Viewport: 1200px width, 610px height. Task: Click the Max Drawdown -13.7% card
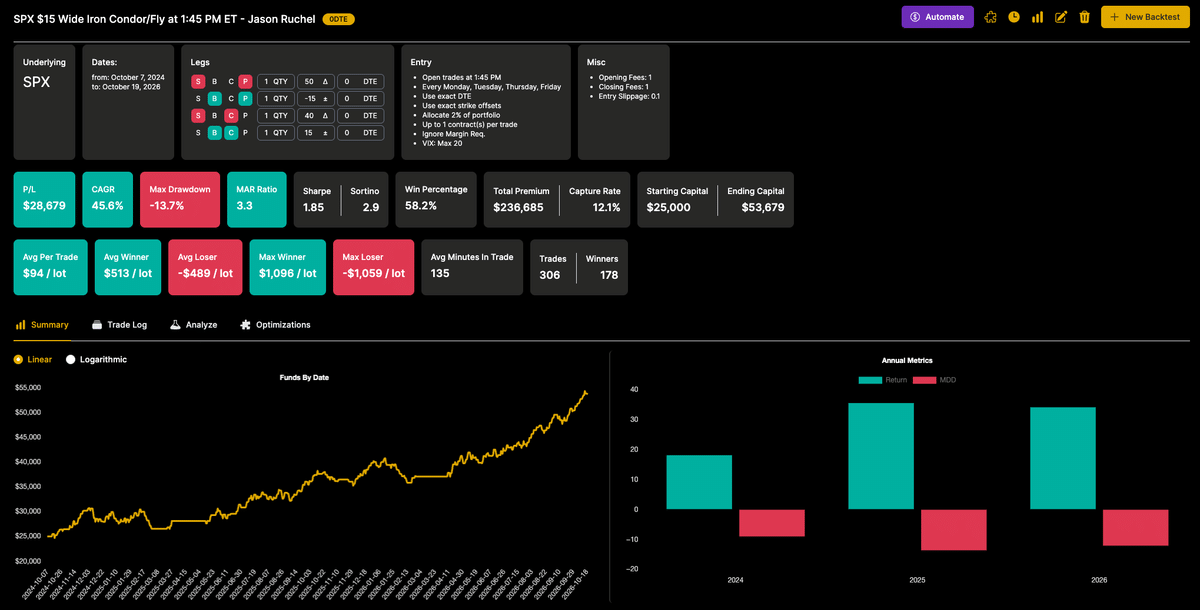pos(179,199)
